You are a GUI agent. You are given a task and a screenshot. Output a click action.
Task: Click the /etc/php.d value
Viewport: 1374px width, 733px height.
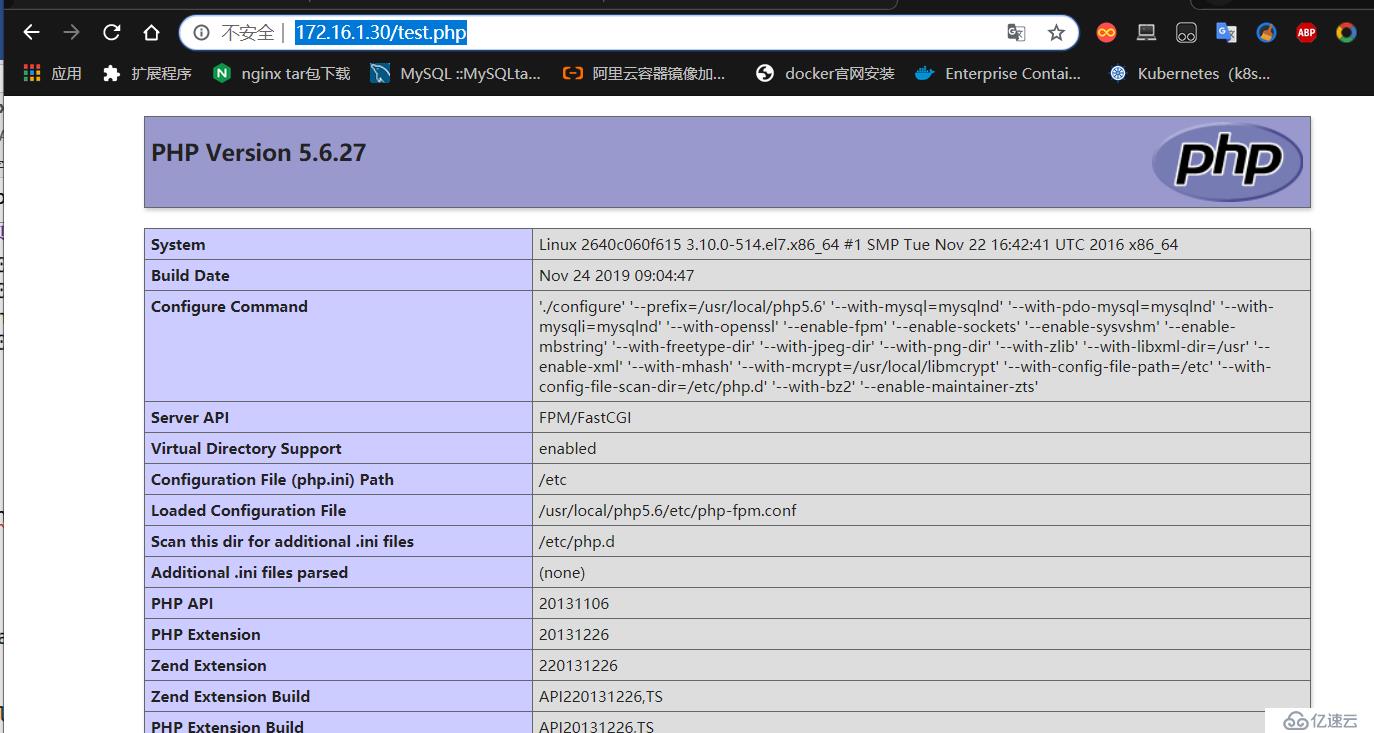(x=577, y=541)
